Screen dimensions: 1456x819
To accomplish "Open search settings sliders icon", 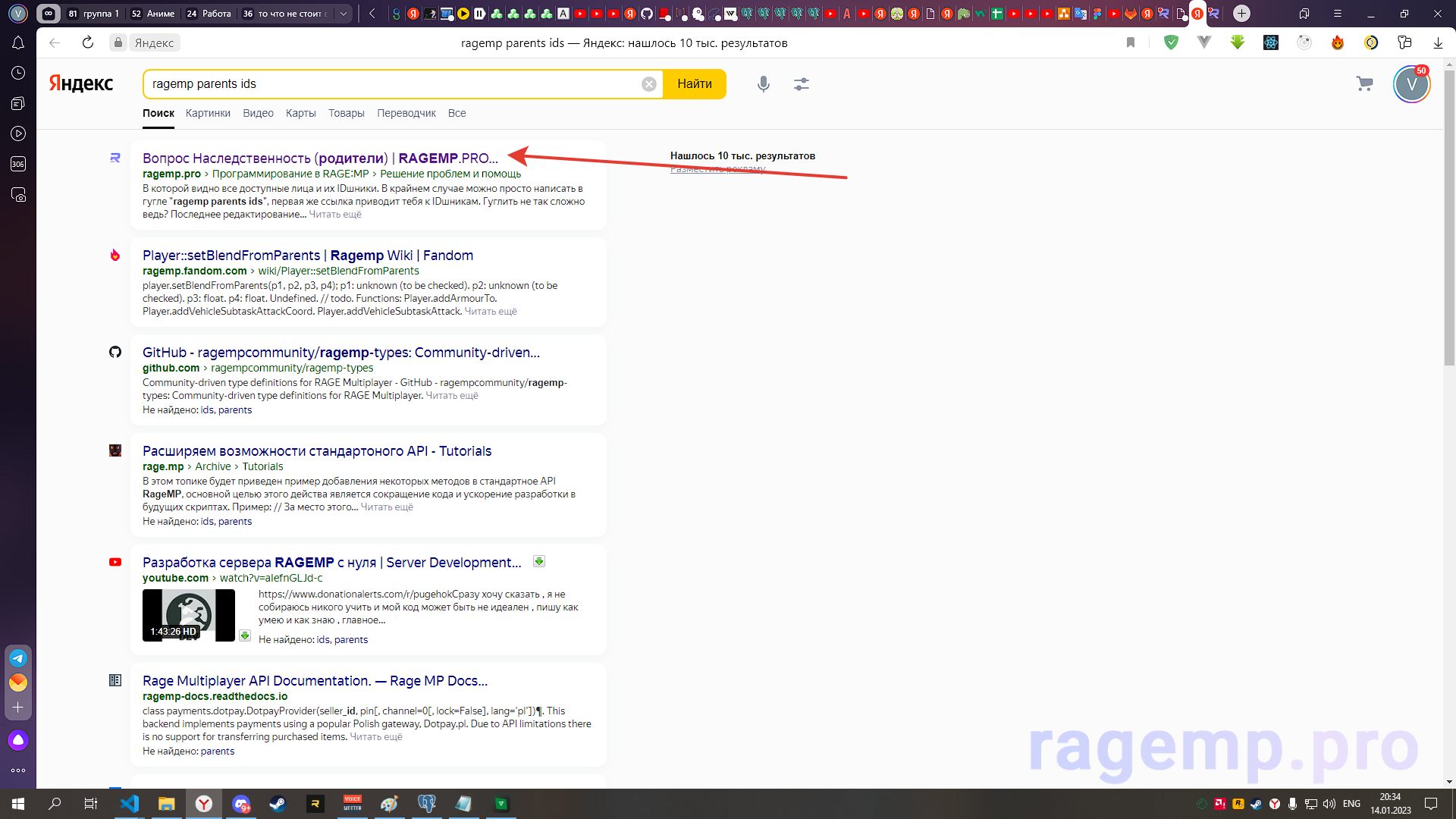I will pyautogui.click(x=802, y=84).
